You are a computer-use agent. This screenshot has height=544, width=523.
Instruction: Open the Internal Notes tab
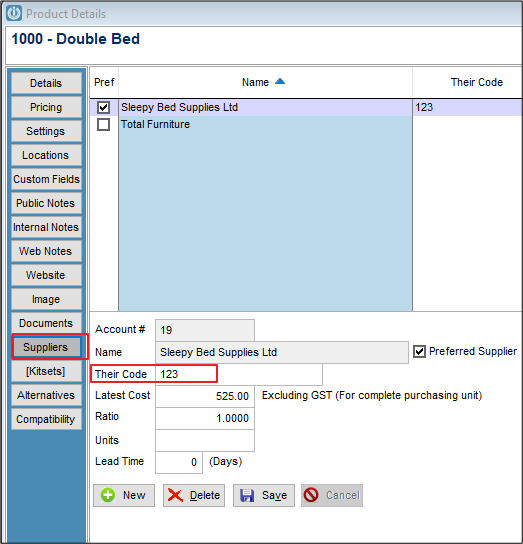tap(46, 227)
